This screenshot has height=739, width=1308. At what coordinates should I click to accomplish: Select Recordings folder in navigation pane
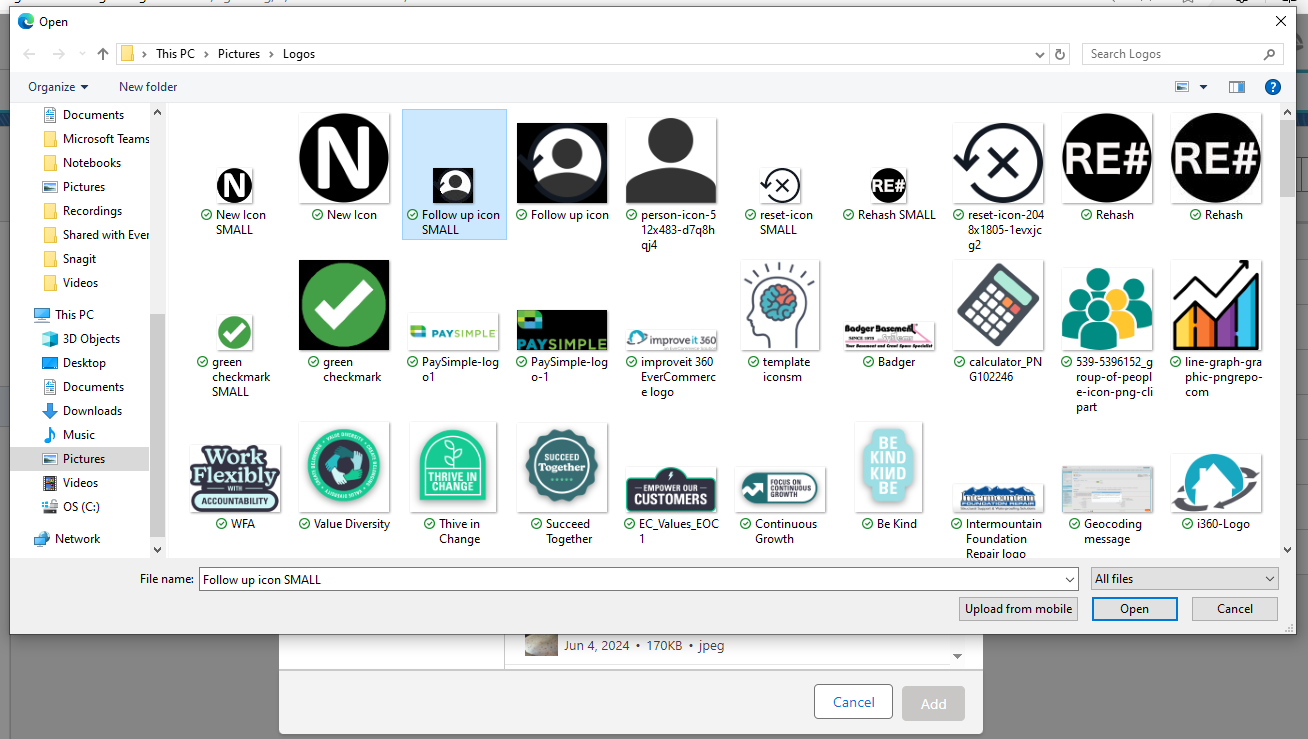point(83,211)
